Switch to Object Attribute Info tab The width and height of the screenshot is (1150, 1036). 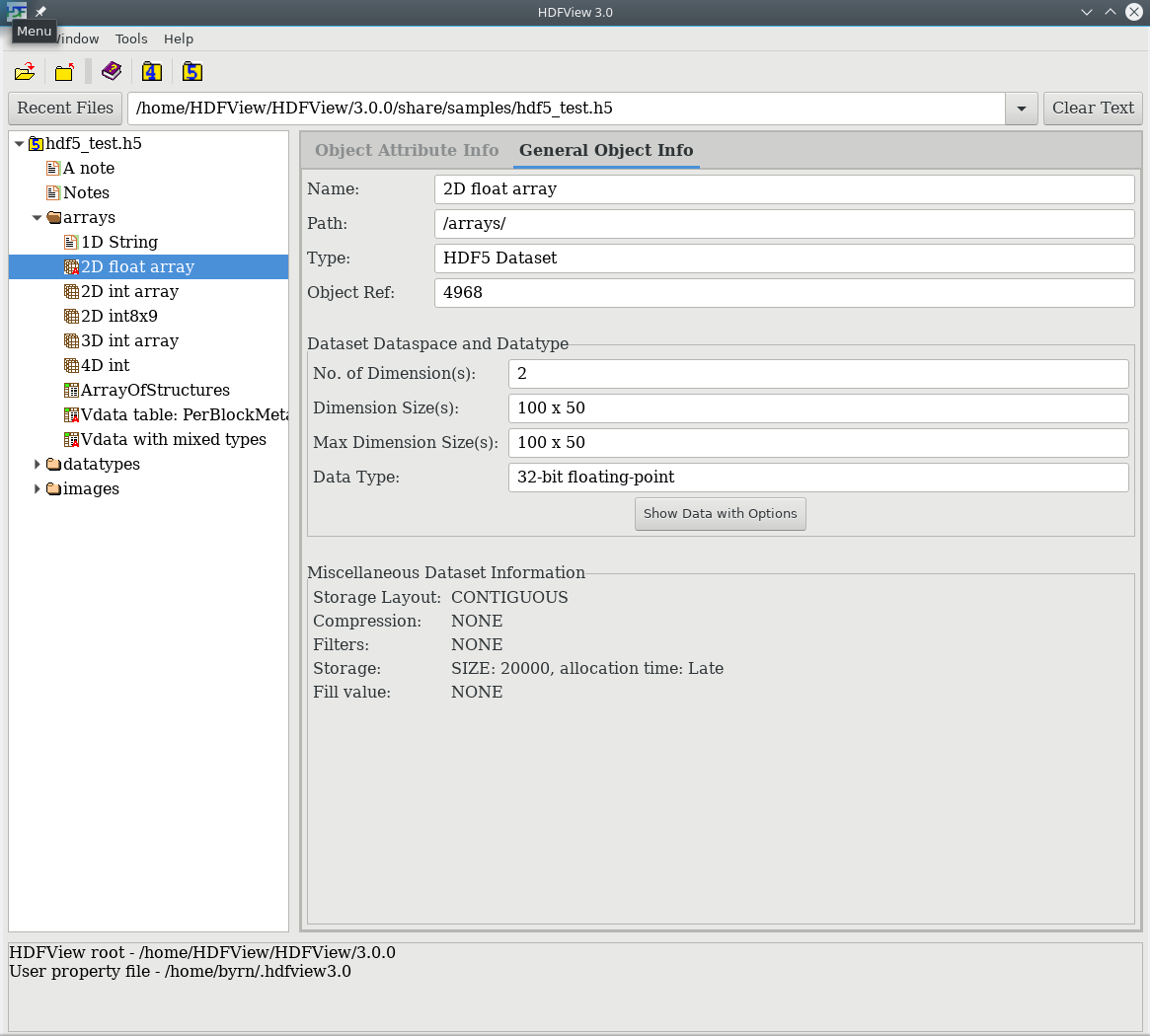click(407, 150)
